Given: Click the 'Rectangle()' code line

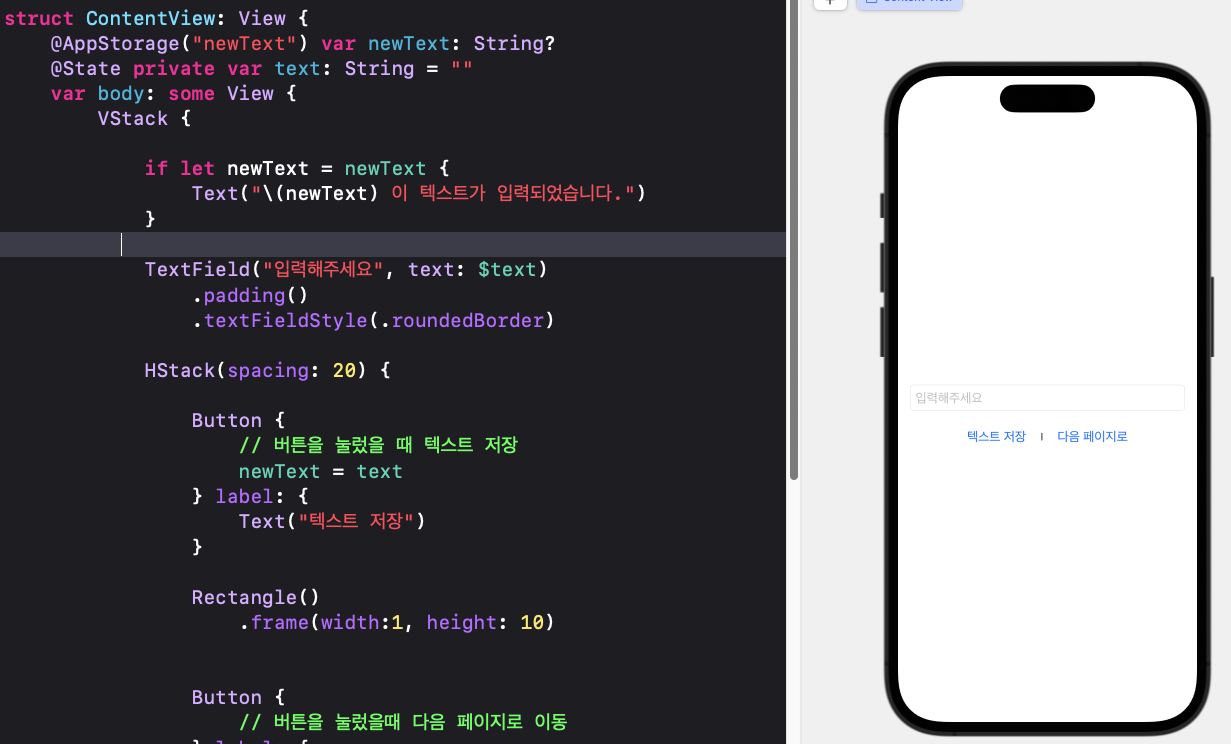Looking at the screenshot, I should [256, 597].
